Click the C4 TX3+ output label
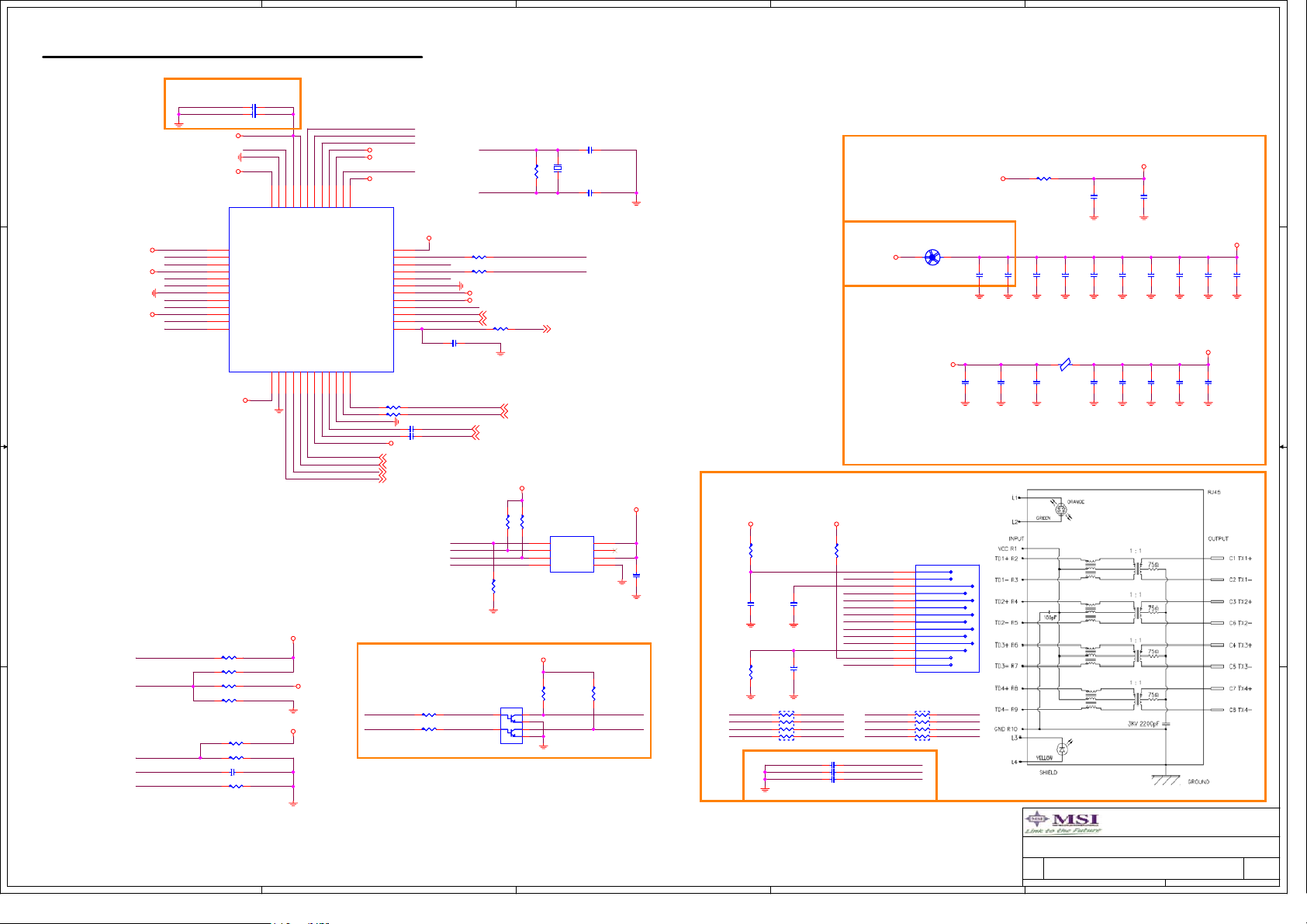 1240,645
